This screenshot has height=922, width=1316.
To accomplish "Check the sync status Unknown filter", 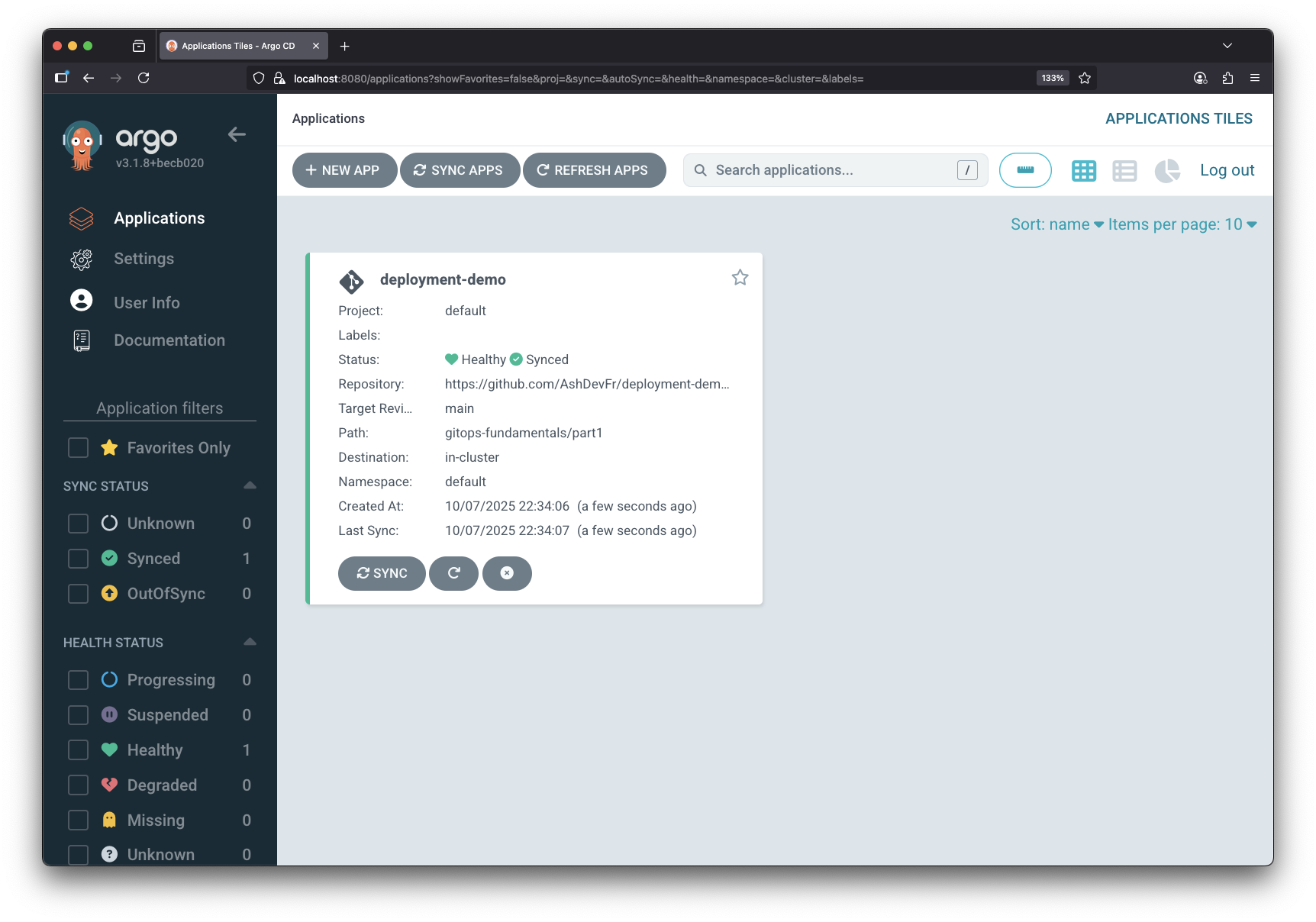I will (x=78, y=524).
